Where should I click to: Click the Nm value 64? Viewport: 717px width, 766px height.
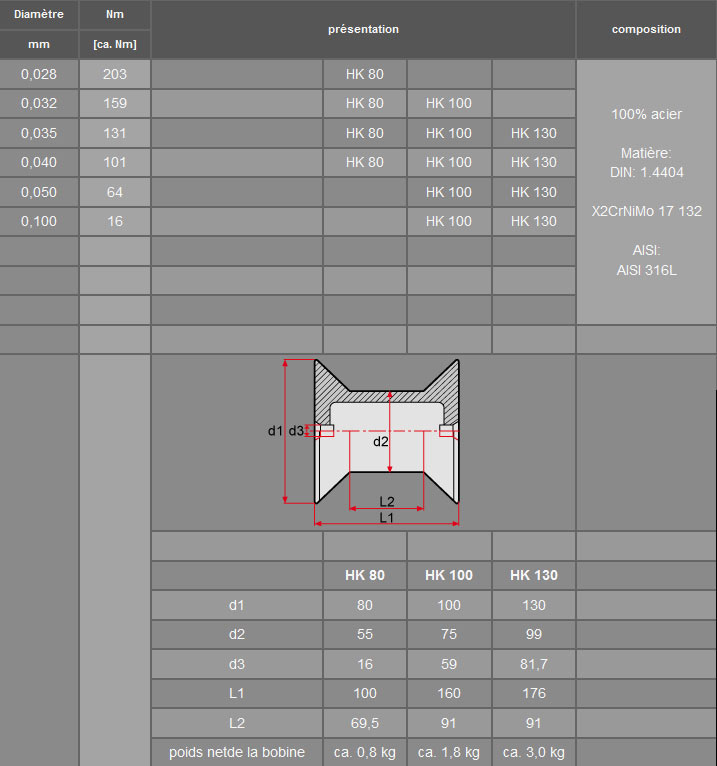pos(115,192)
